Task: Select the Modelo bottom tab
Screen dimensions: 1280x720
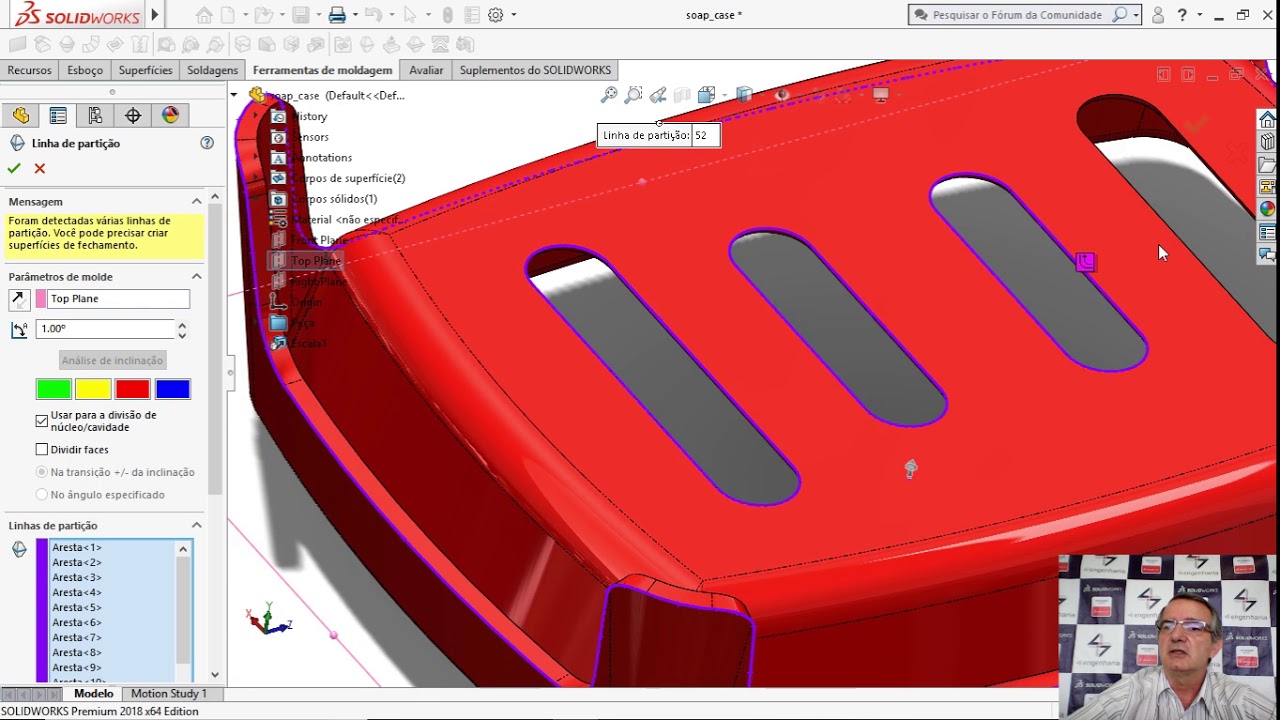Action: click(94, 694)
